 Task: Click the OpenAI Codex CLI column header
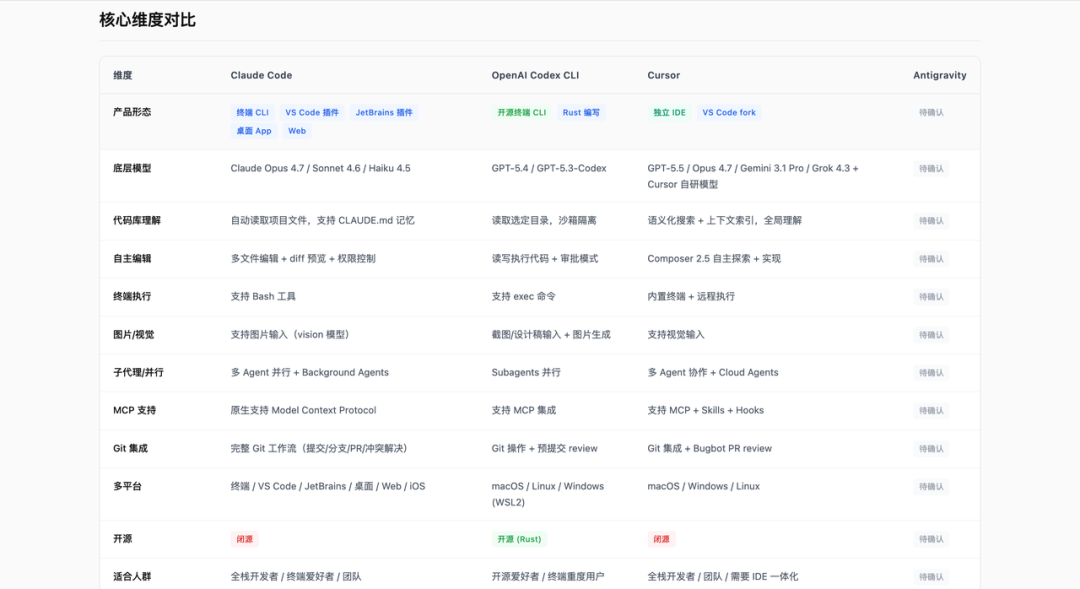535,75
